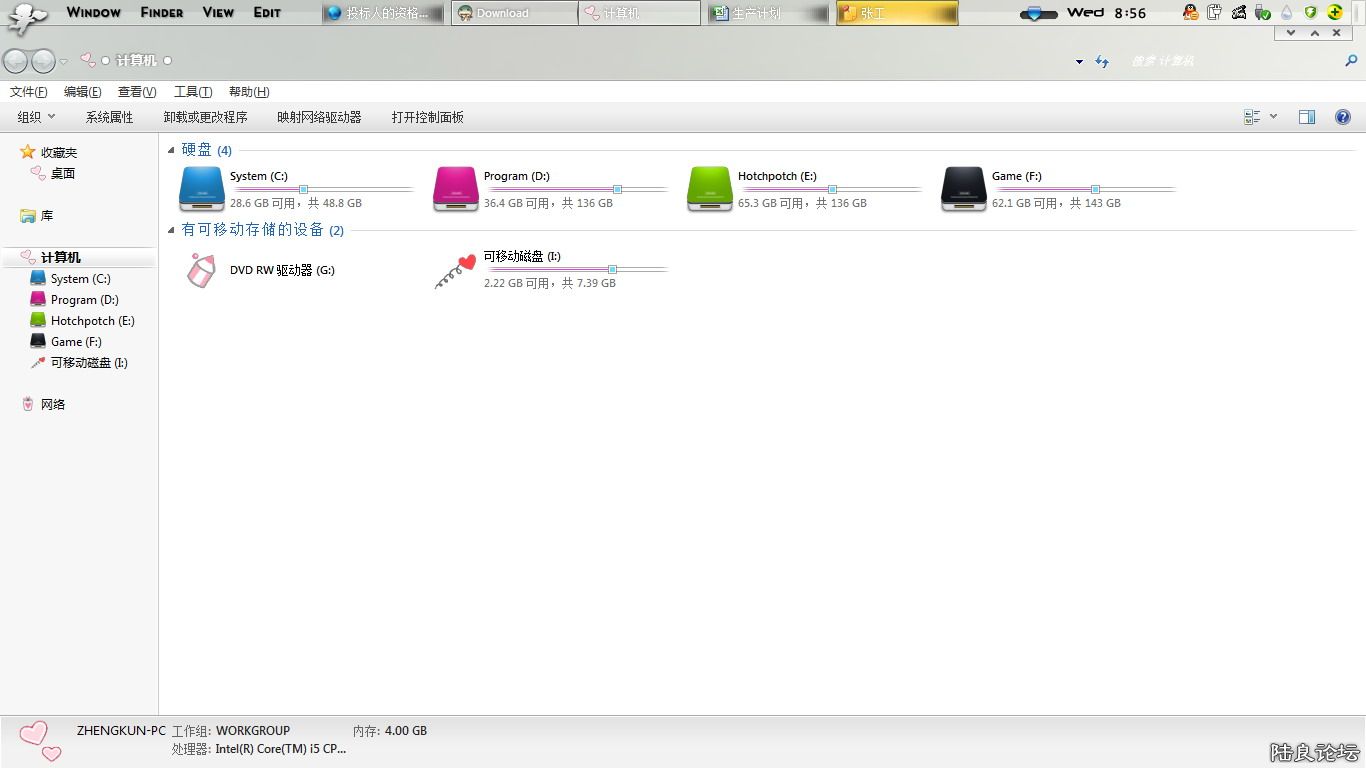Open the blue System (C:) drive icon
The width and height of the screenshot is (1366, 768).
(x=202, y=188)
